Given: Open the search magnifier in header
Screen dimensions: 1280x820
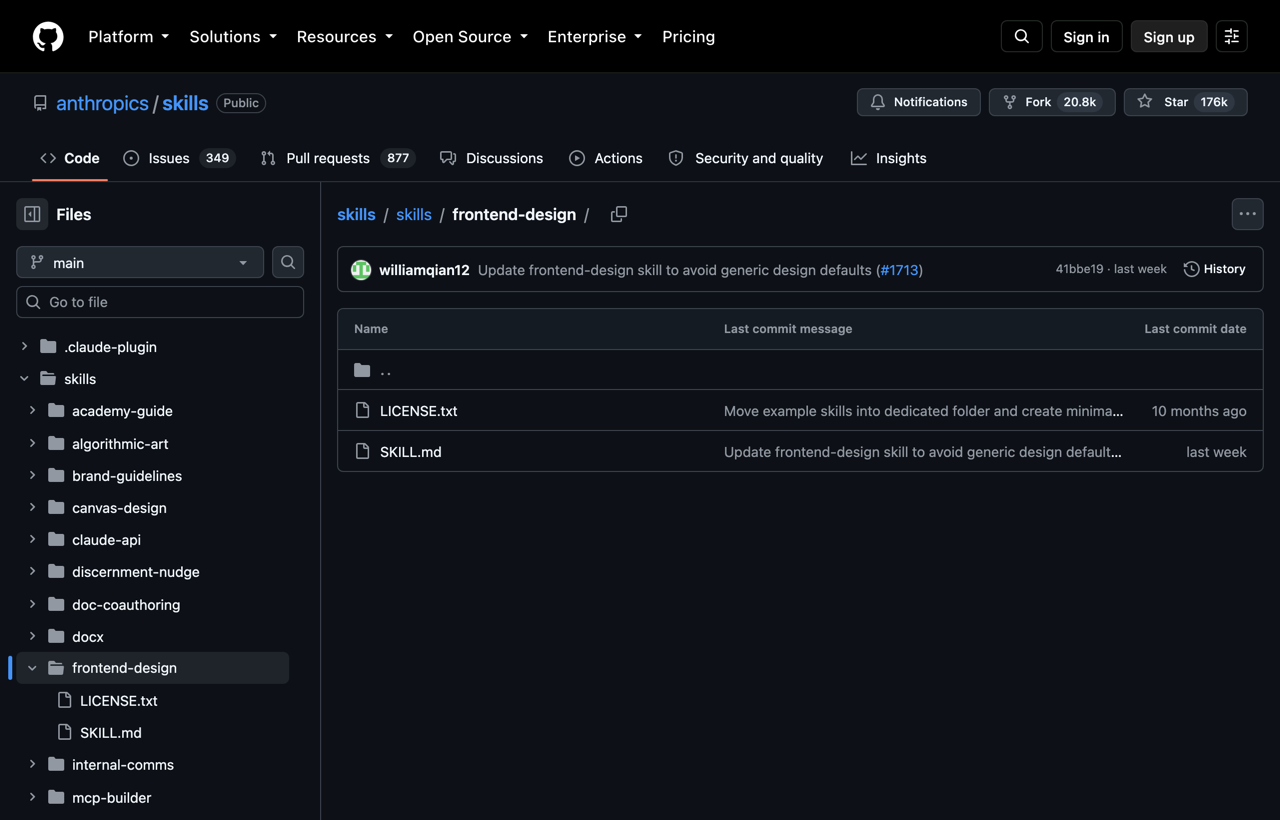Looking at the screenshot, I should pos(1021,37).
